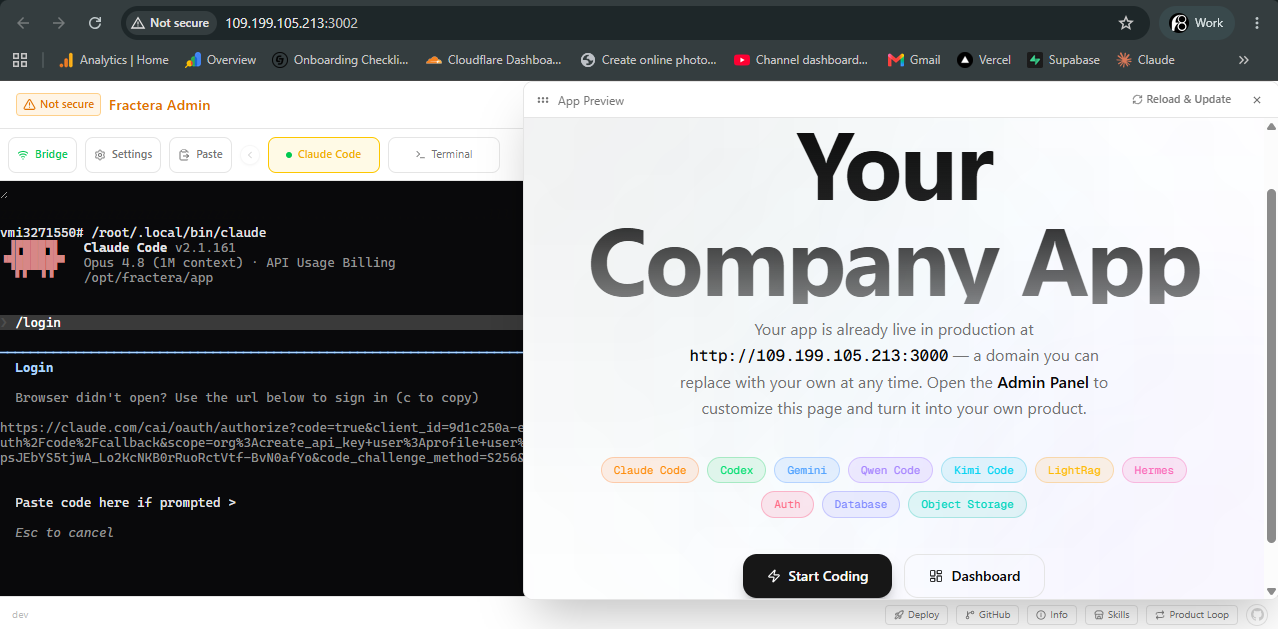This screenshot has height=629, width=1278.
Task: Click Not secure badge beside Fractera Admin
Action: click(x=58, y=104)
